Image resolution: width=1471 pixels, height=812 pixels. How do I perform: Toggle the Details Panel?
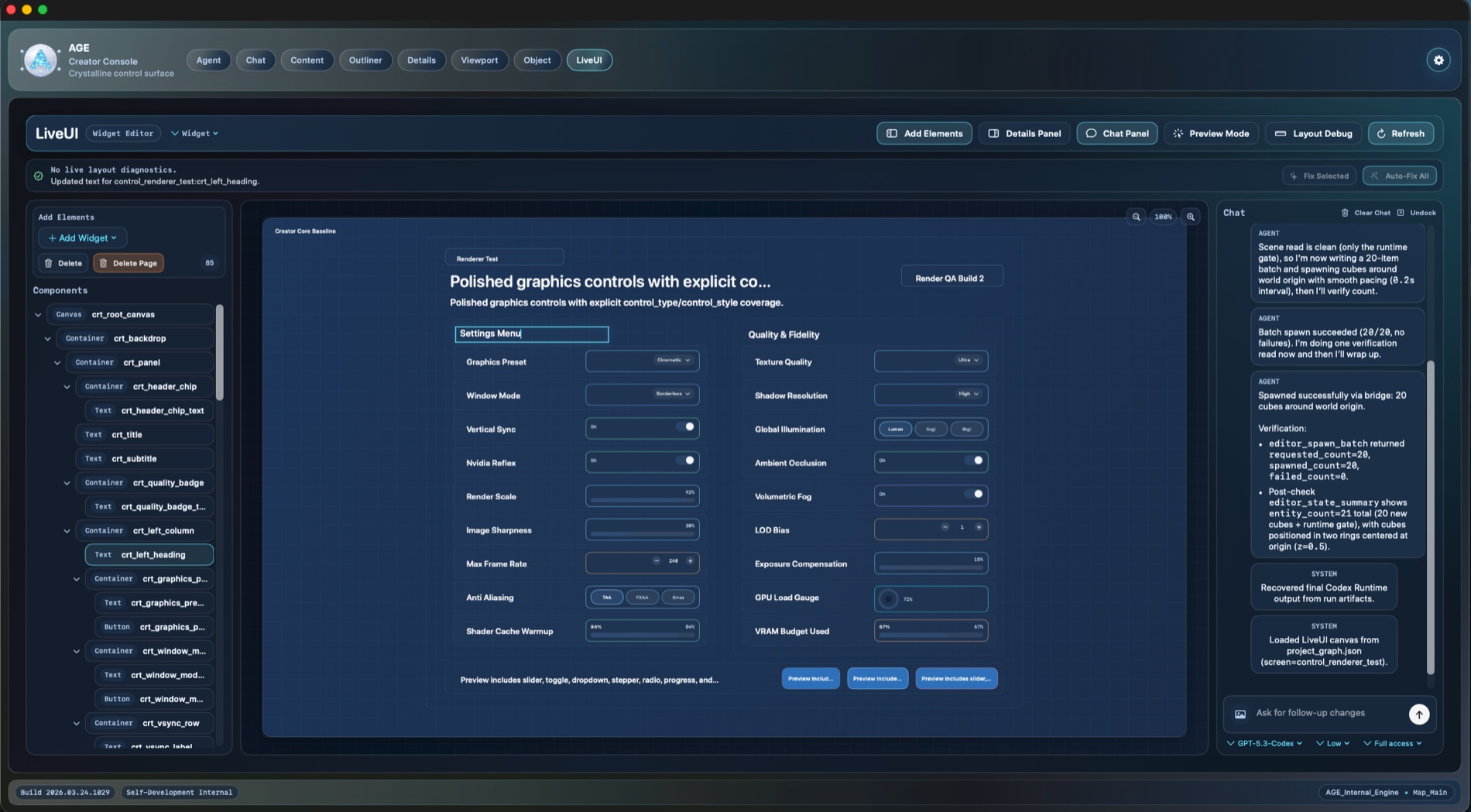[x=1024, y=133]
